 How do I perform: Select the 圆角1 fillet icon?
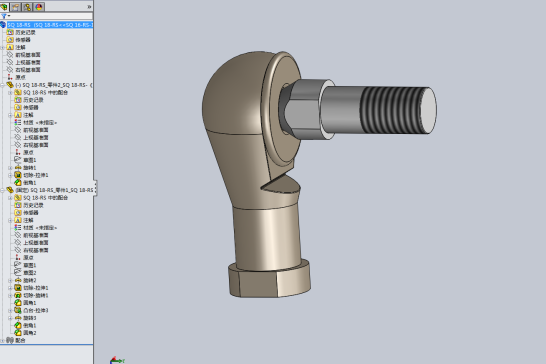(18, 303)
